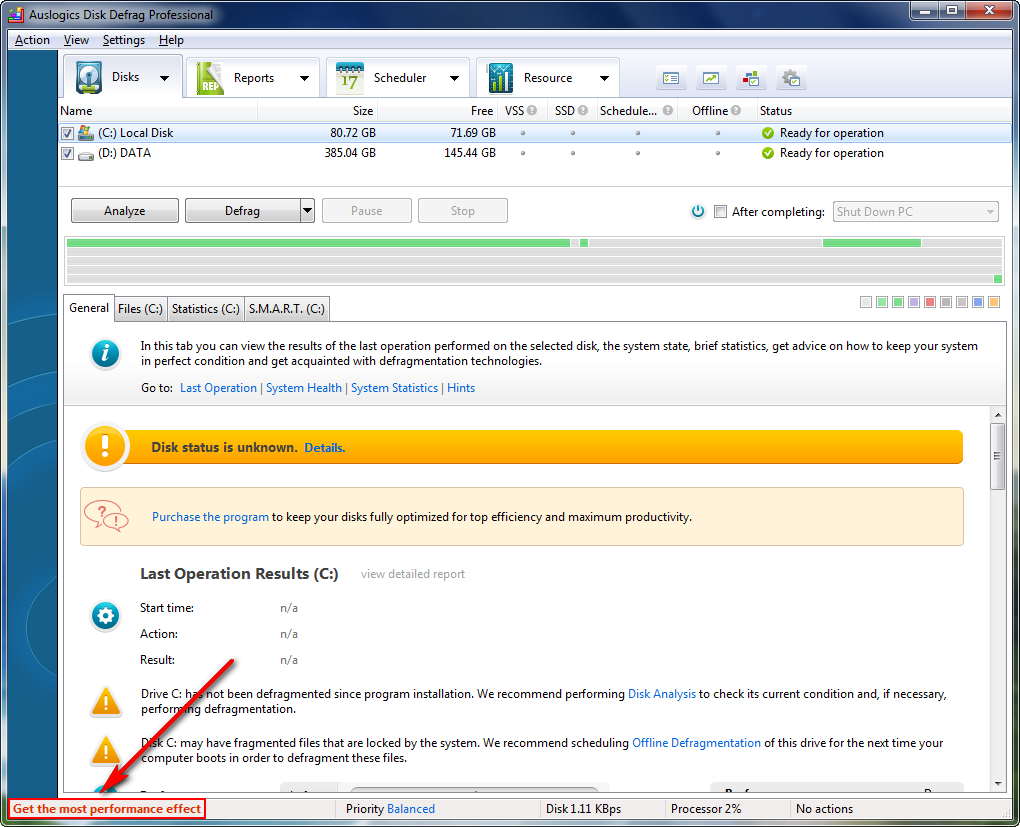Image resolution: width=1020 pixels, height=827 pixels.
Task: Click the Offline Defragmentation link
Action: 696,742
